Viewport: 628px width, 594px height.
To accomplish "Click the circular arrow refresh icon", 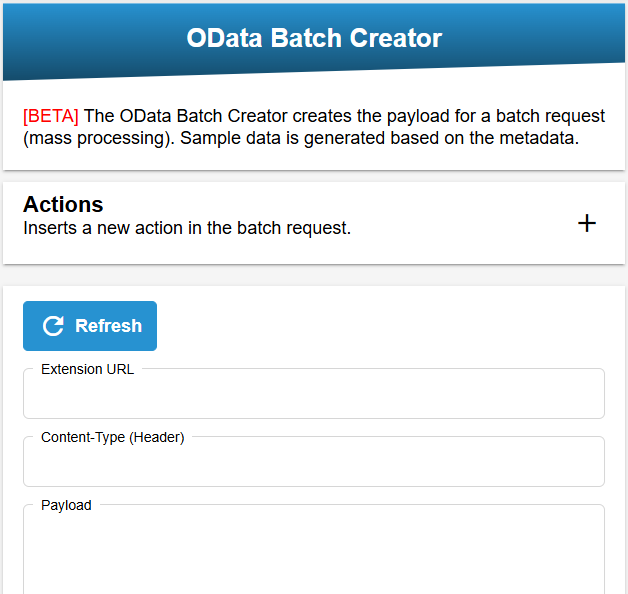I will [53, 326].
